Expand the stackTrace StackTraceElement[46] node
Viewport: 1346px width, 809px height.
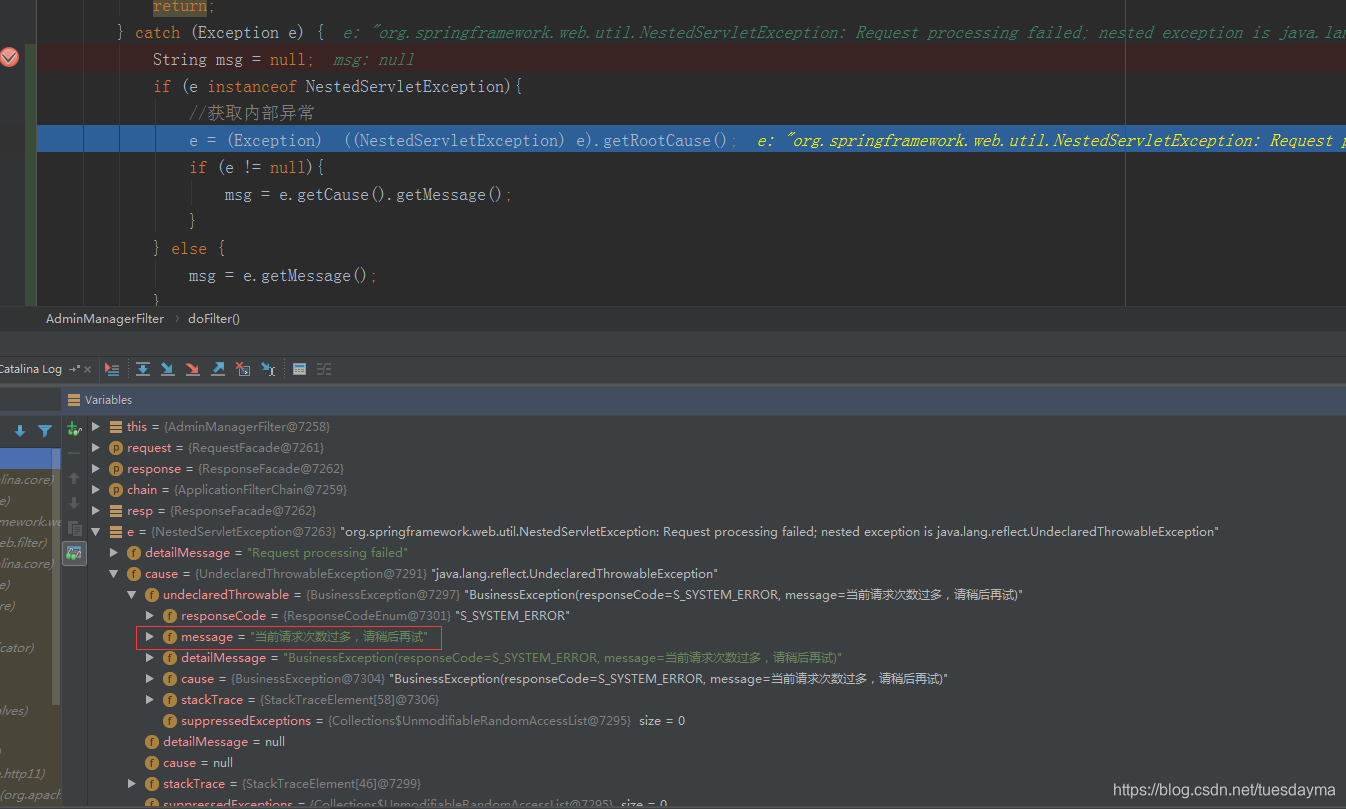tap(132, 784)
